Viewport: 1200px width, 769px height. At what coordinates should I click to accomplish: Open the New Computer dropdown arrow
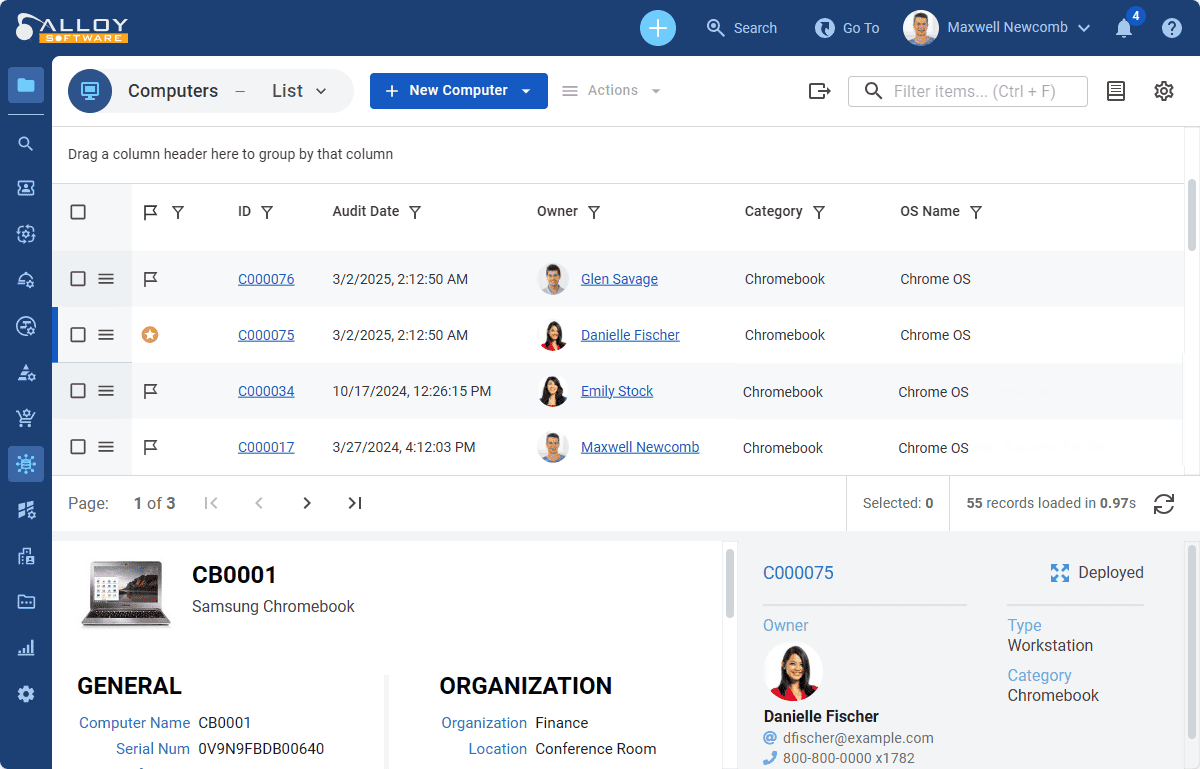click(x=527, y=91)
